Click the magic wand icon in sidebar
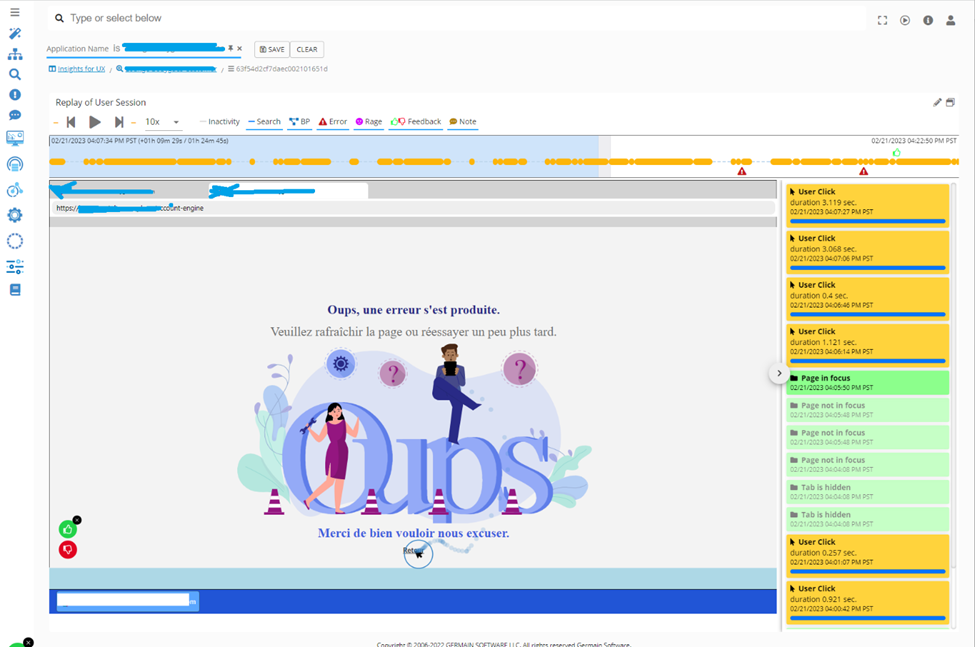The height and width of the screenshot is (647, 975). (14, 33)
